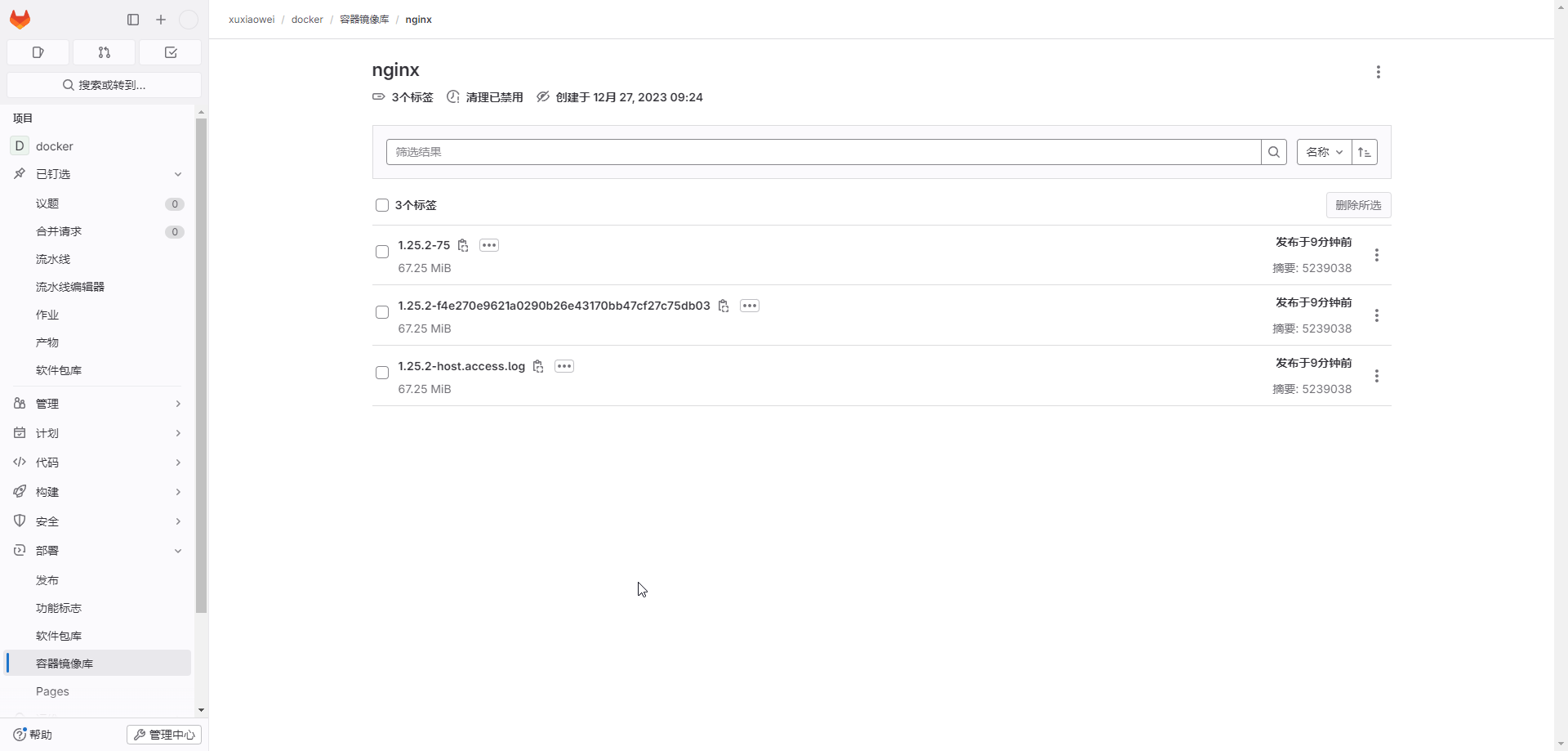The width and height of the screenshot is (1568, 751).
Task: Open actions menu for 1.25.2-f4e270e9621a tag
Action: (x=1377, y=315)
